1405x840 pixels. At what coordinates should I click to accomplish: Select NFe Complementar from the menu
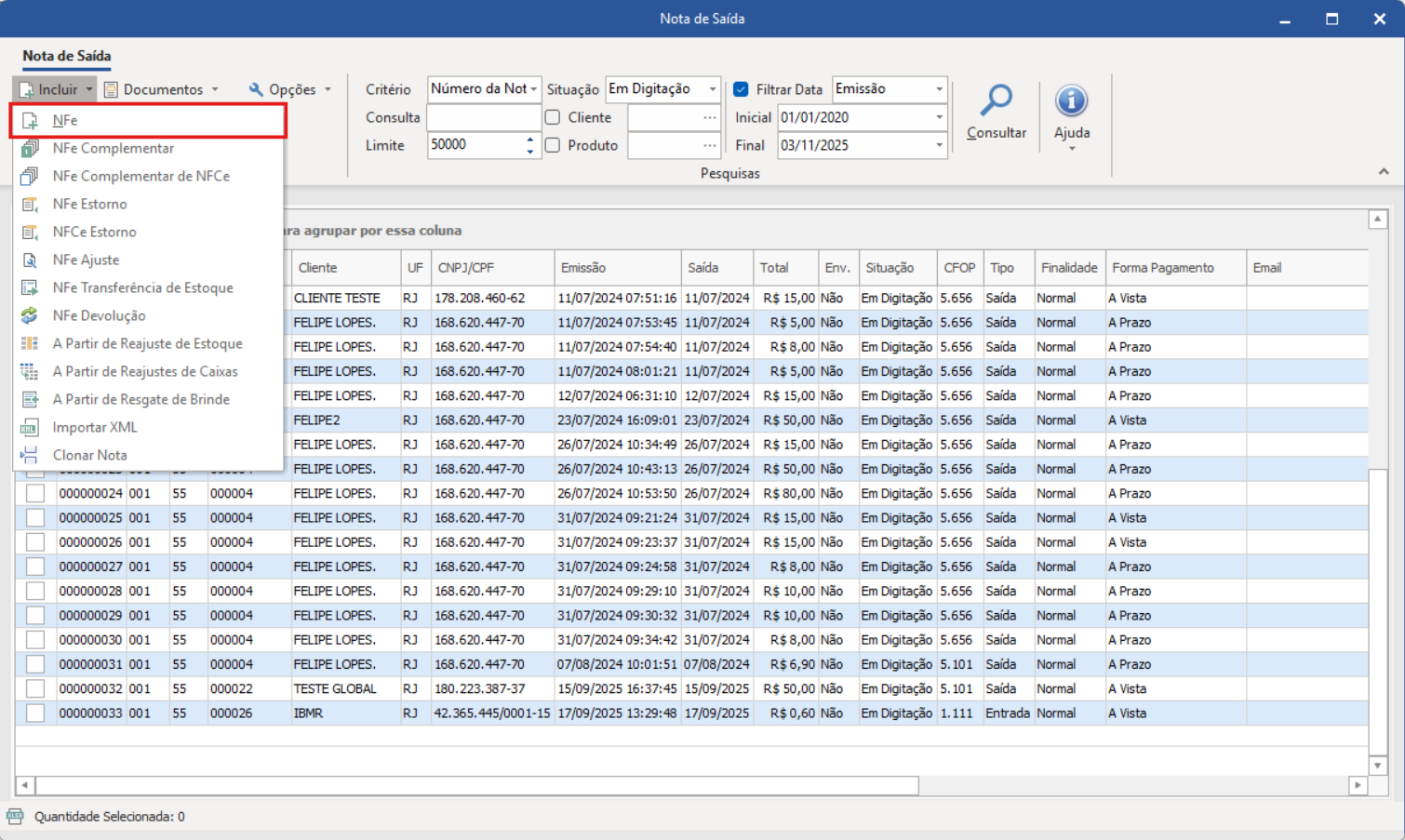click(113, 148)
